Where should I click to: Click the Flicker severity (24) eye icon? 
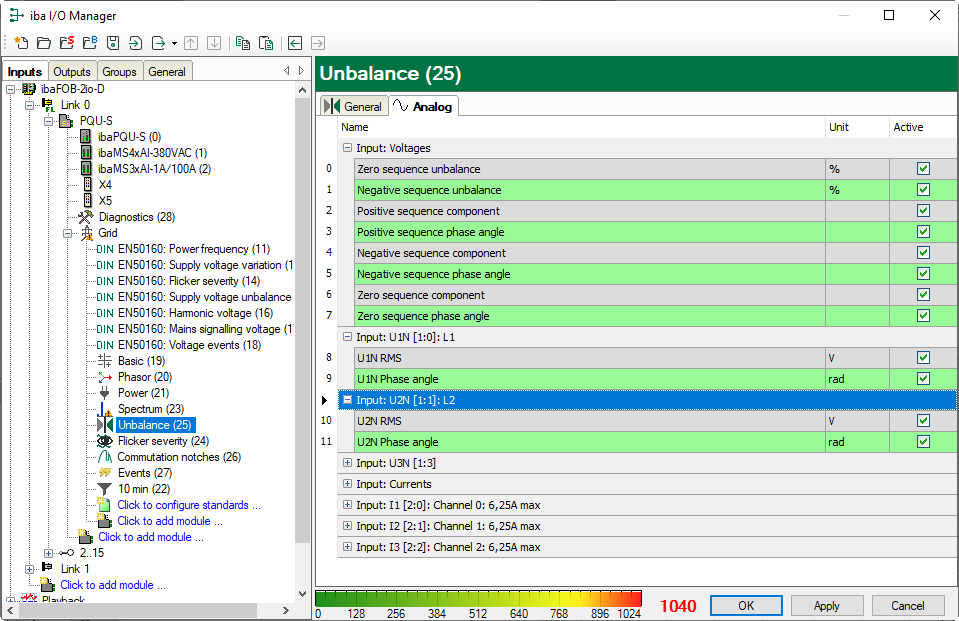point(104,441)
